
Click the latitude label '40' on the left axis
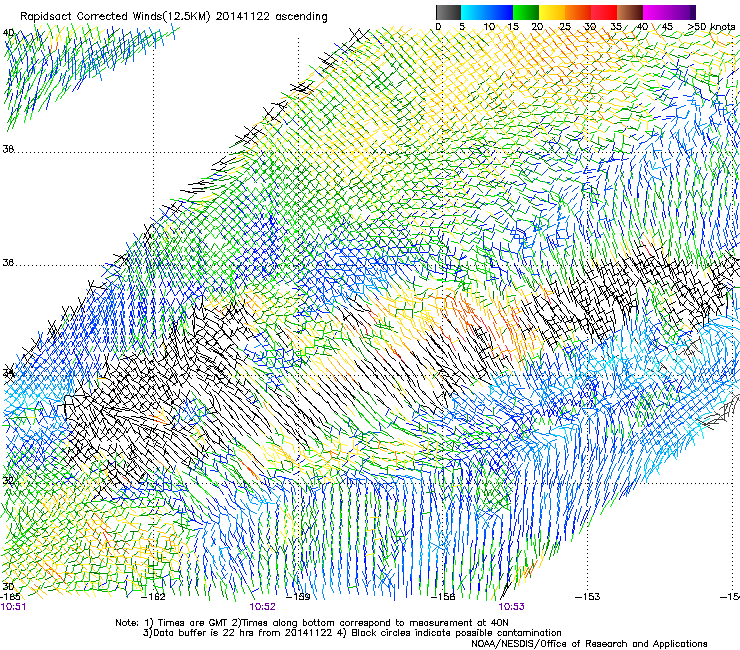(x=8, y=33)
